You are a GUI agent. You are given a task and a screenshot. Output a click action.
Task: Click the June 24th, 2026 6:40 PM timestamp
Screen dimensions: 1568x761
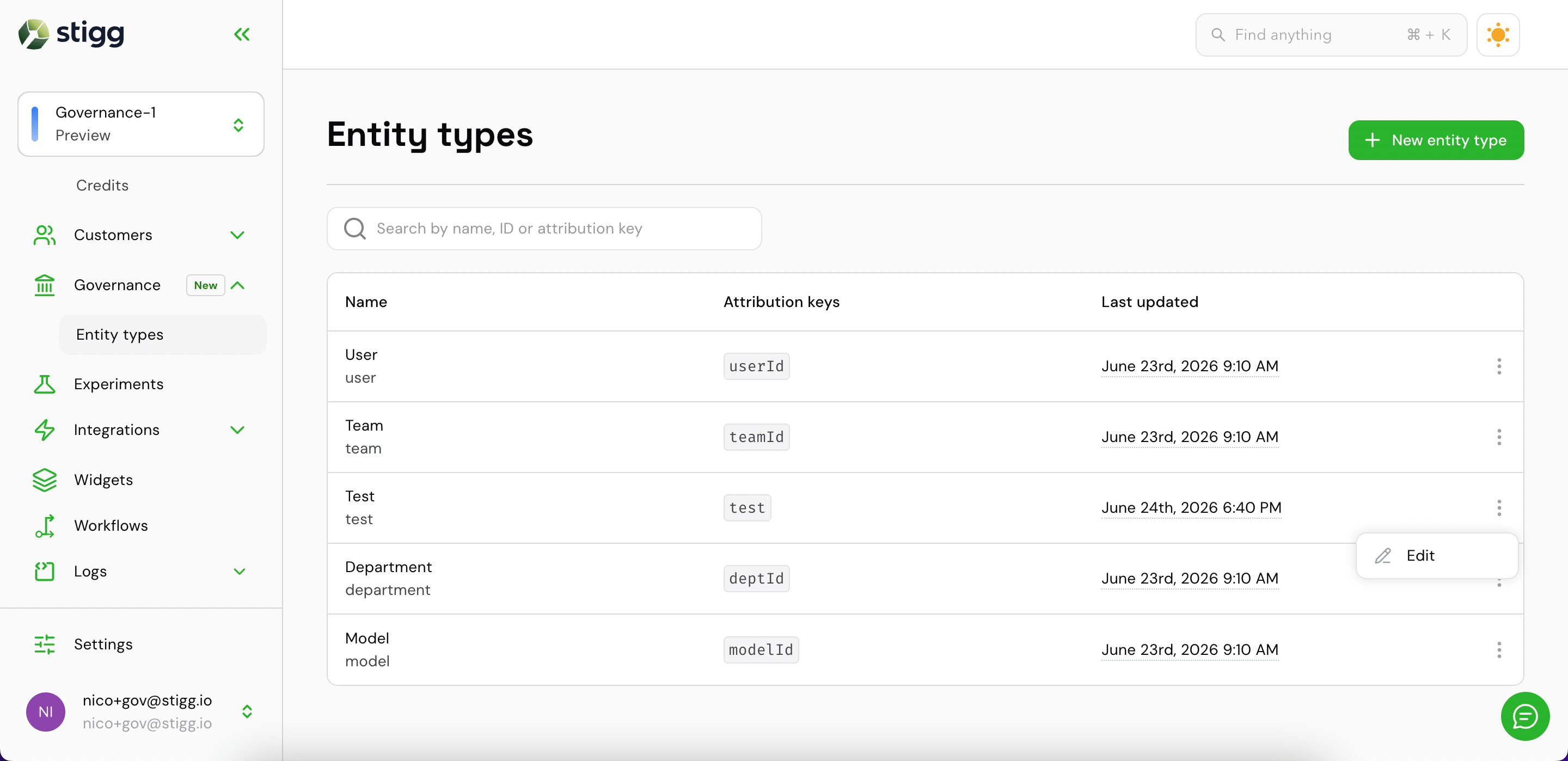(x=1191, y=508)
